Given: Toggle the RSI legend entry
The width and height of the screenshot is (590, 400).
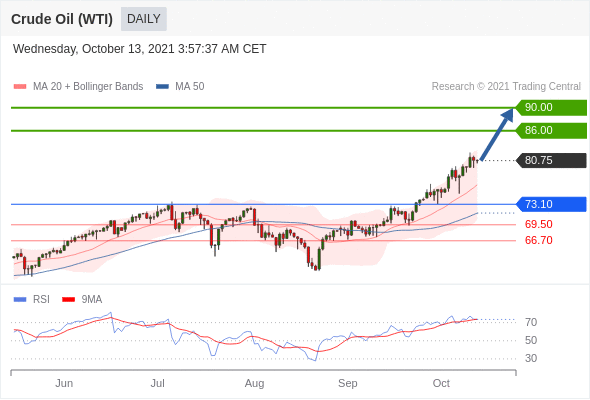Looking at the screenshot, I should [32, 300].
